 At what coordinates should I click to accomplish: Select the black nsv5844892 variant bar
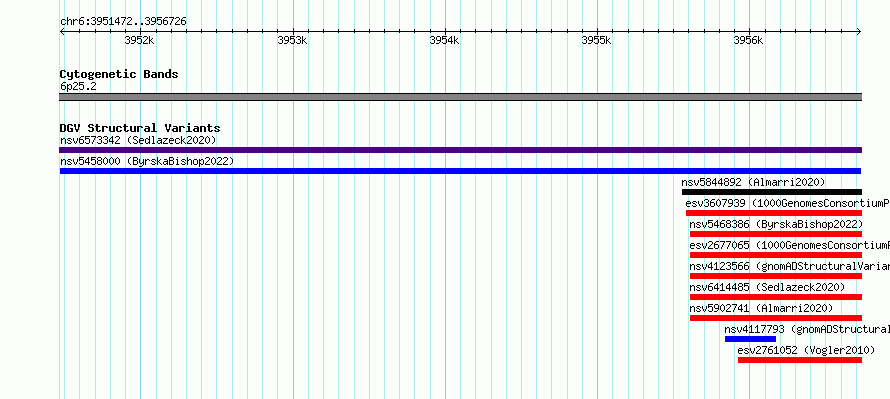coord(772,192)
